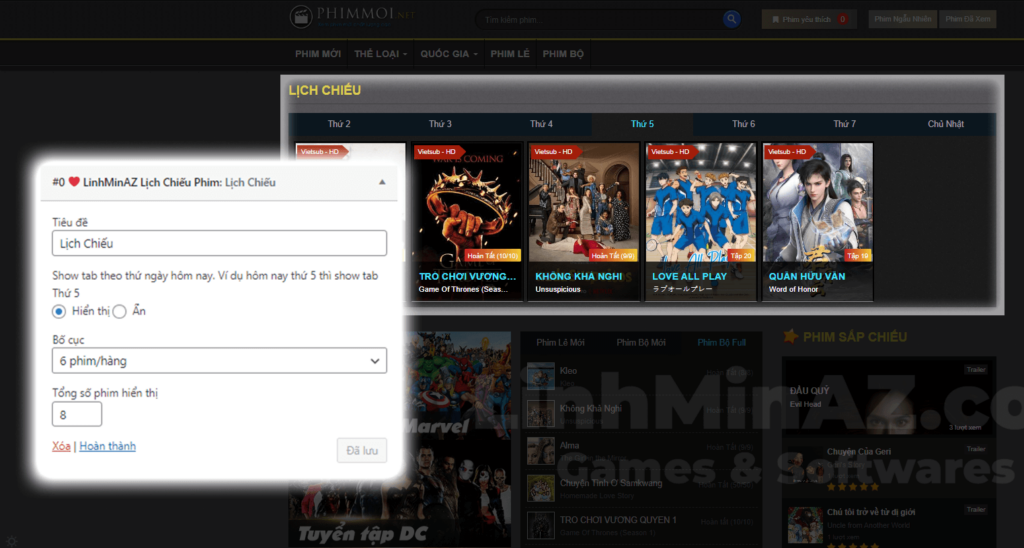The width and height of the screenshot is (1024, 548).
Task: Switch to the Thứ 5 tab
Action: (643, 124)
